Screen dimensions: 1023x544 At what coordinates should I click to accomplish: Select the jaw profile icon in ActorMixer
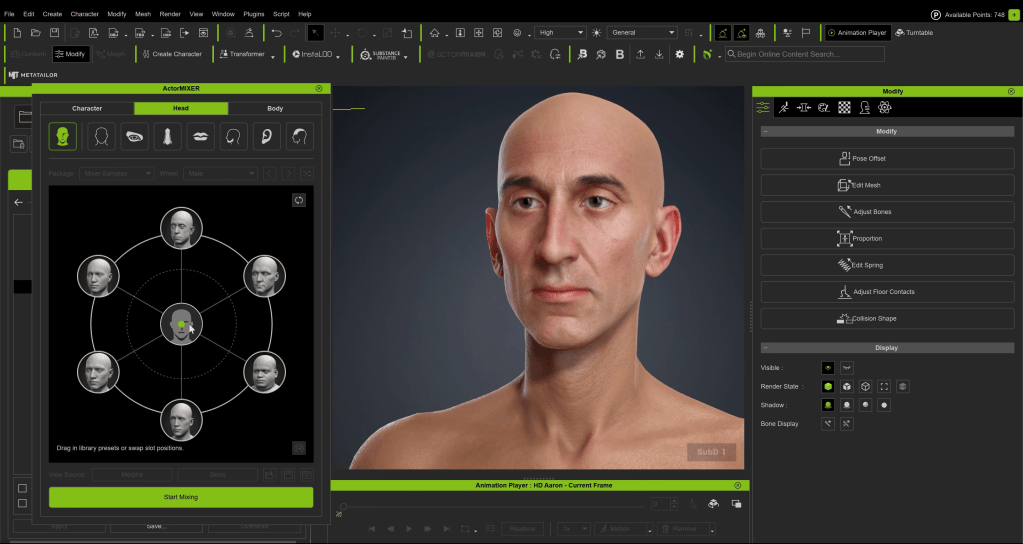click(x=234, y=136)
